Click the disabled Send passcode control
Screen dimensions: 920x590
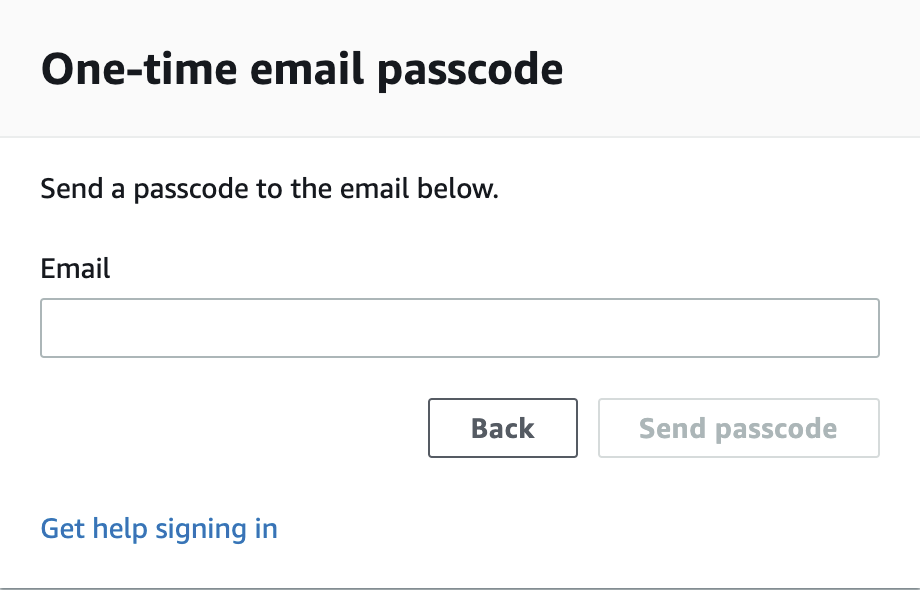click(739, 428)
